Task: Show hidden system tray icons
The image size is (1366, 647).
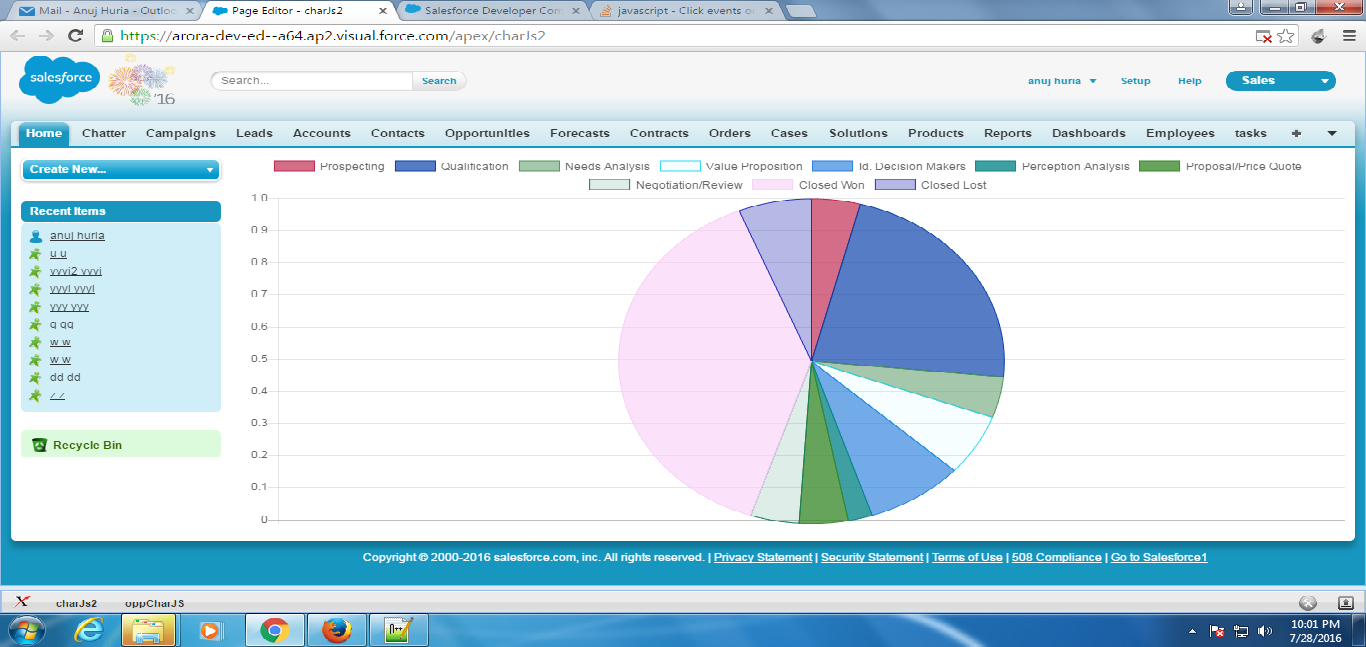Action: tap(1192, 632)
